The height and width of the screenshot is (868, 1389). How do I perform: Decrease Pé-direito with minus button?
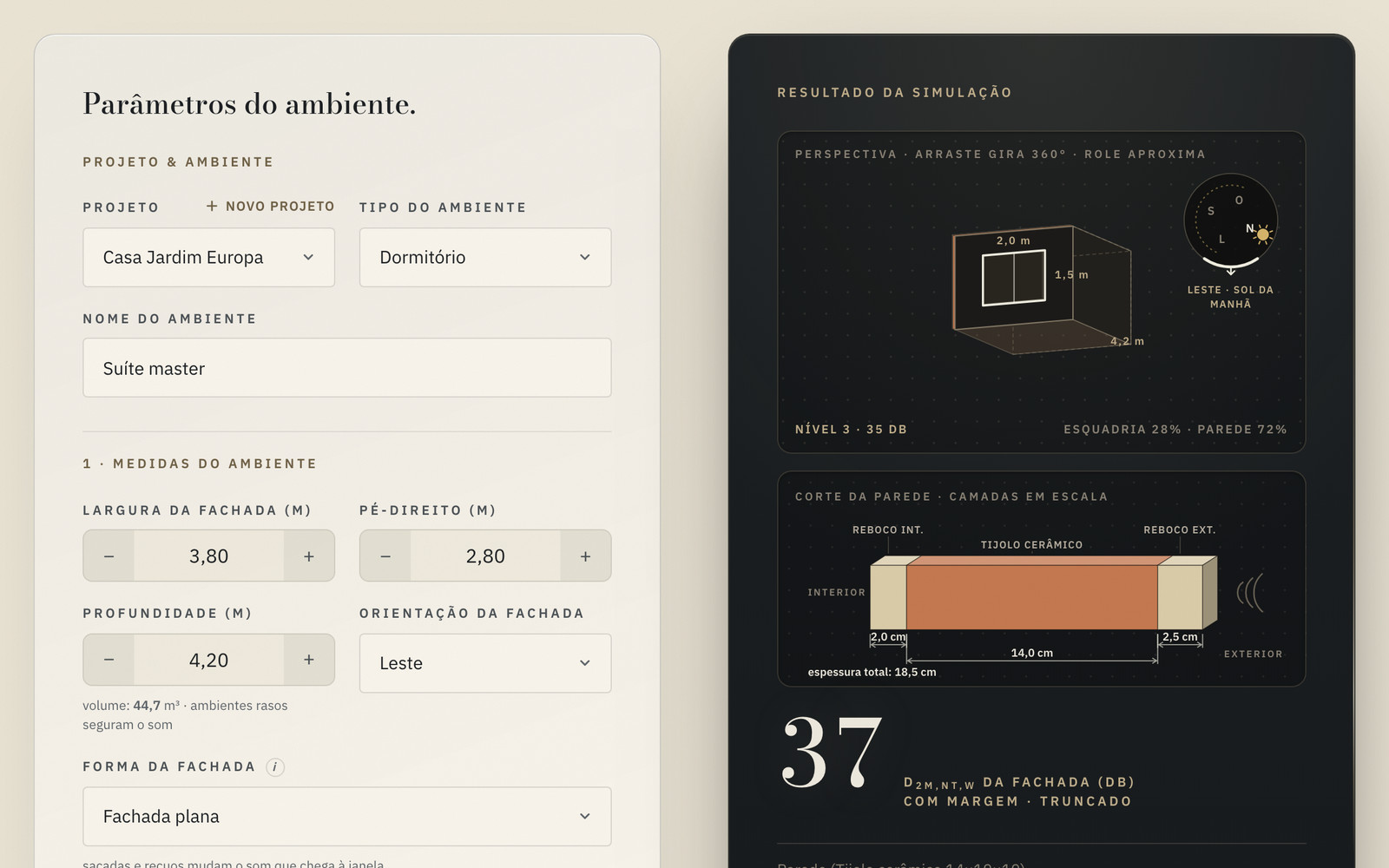pos(385,556)
